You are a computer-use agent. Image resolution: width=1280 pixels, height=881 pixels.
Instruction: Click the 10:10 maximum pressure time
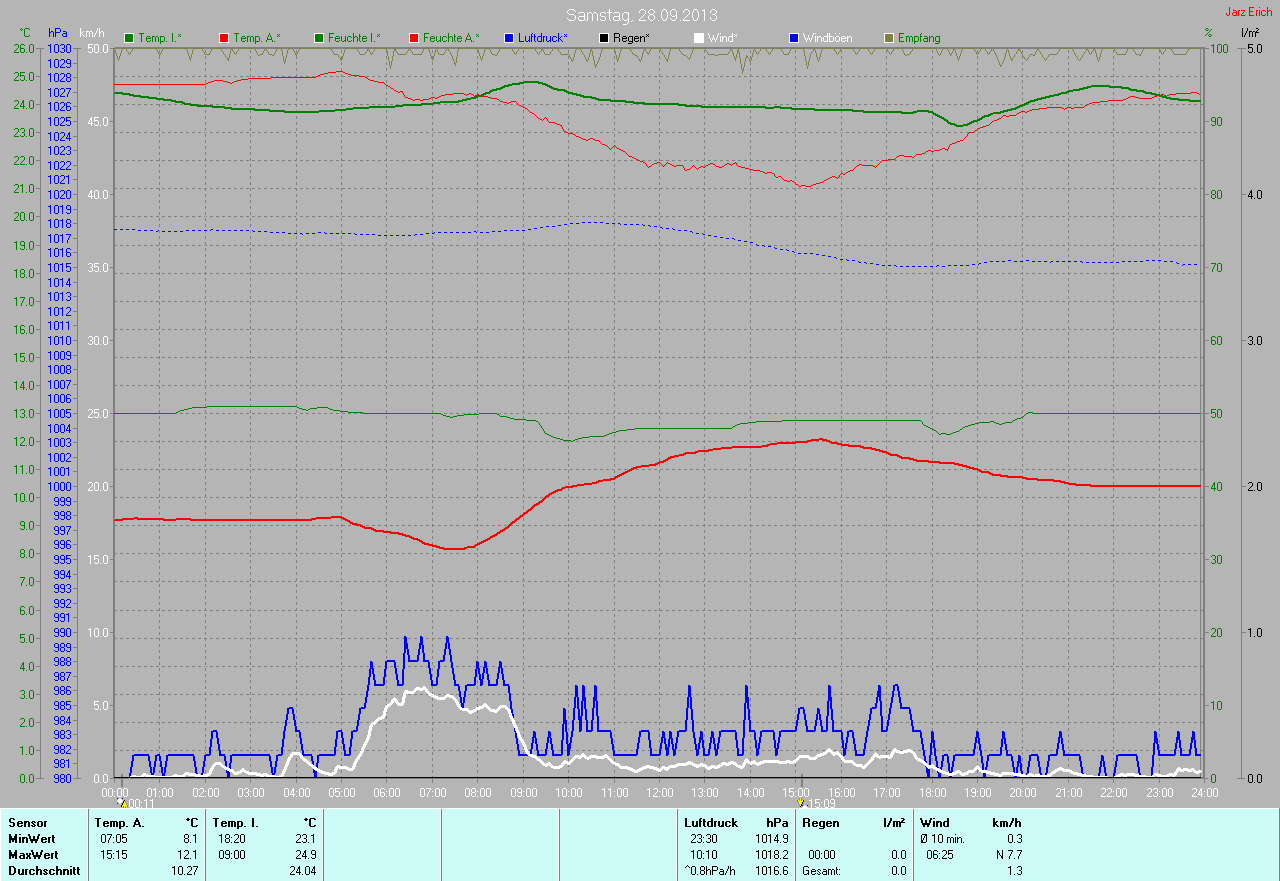tap(704, 855)
